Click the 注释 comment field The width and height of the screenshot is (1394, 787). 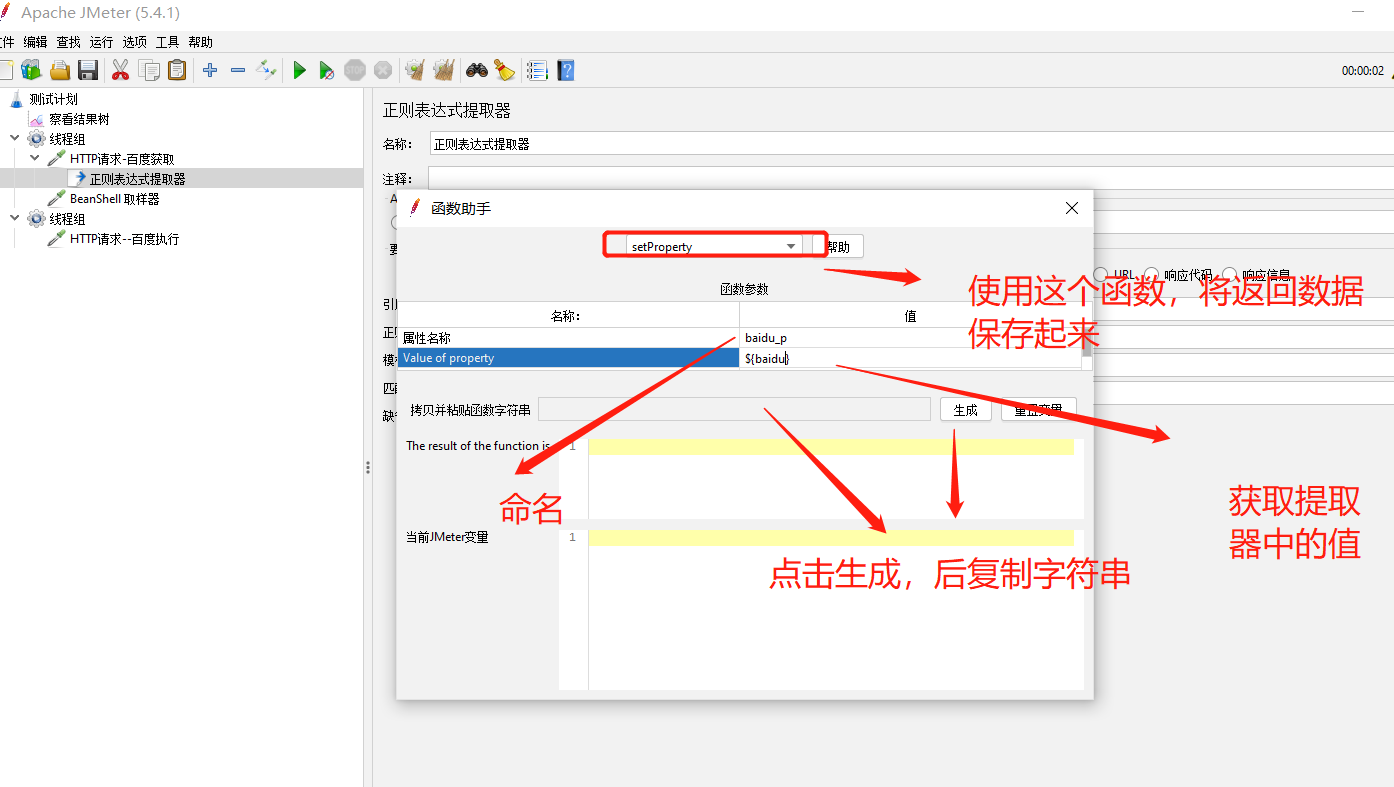pos(911,178)
